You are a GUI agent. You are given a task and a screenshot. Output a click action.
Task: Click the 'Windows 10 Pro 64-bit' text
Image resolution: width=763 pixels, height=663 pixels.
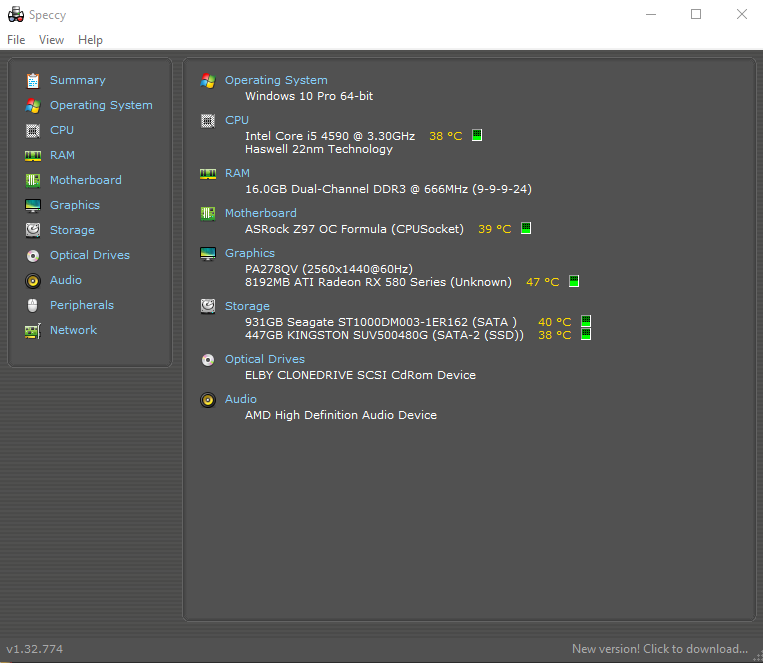click(309, 96)
